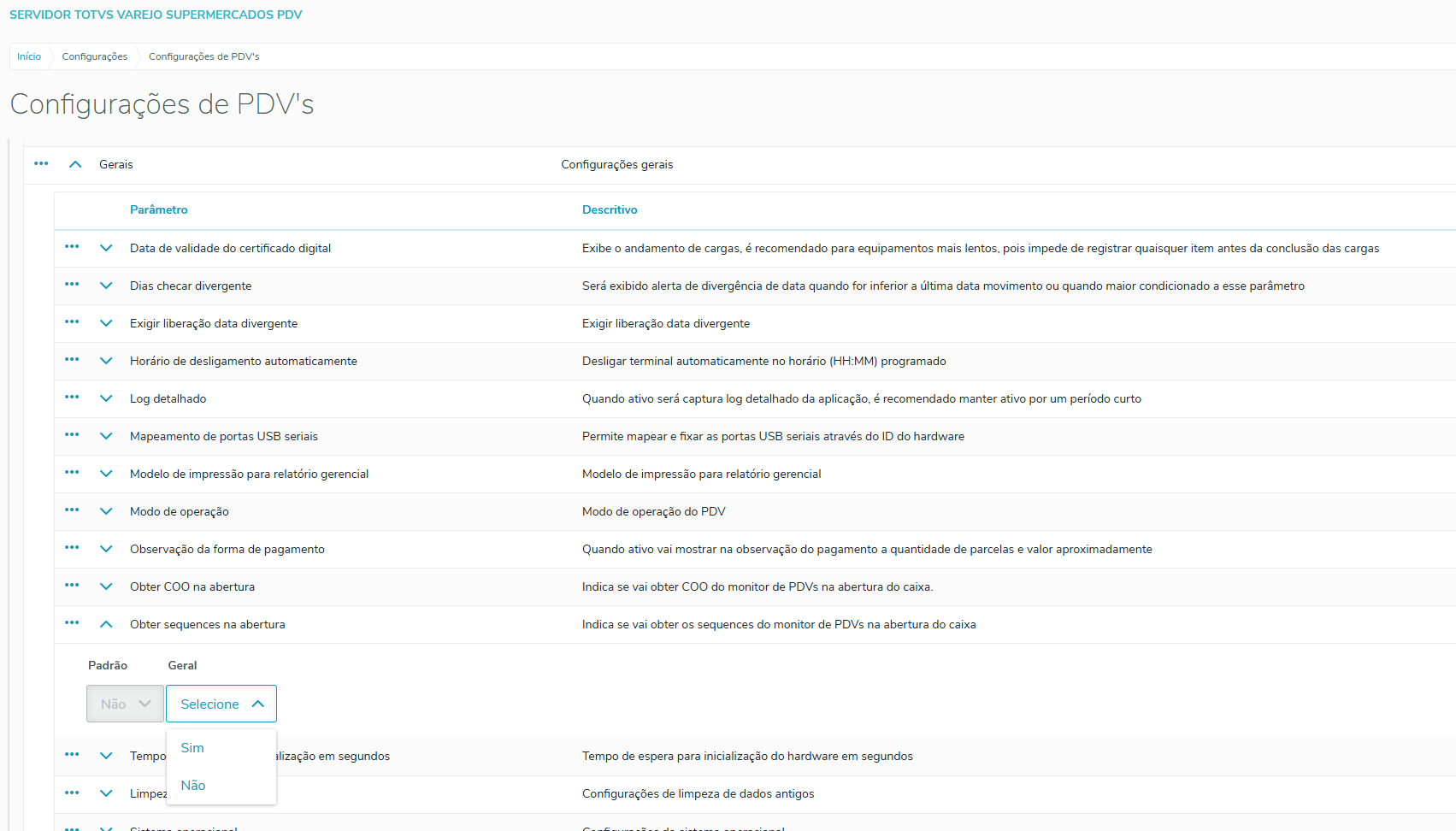
Task: Go to Início breadcrumb link
Action: pyautogui.click(x=29, y=56)
